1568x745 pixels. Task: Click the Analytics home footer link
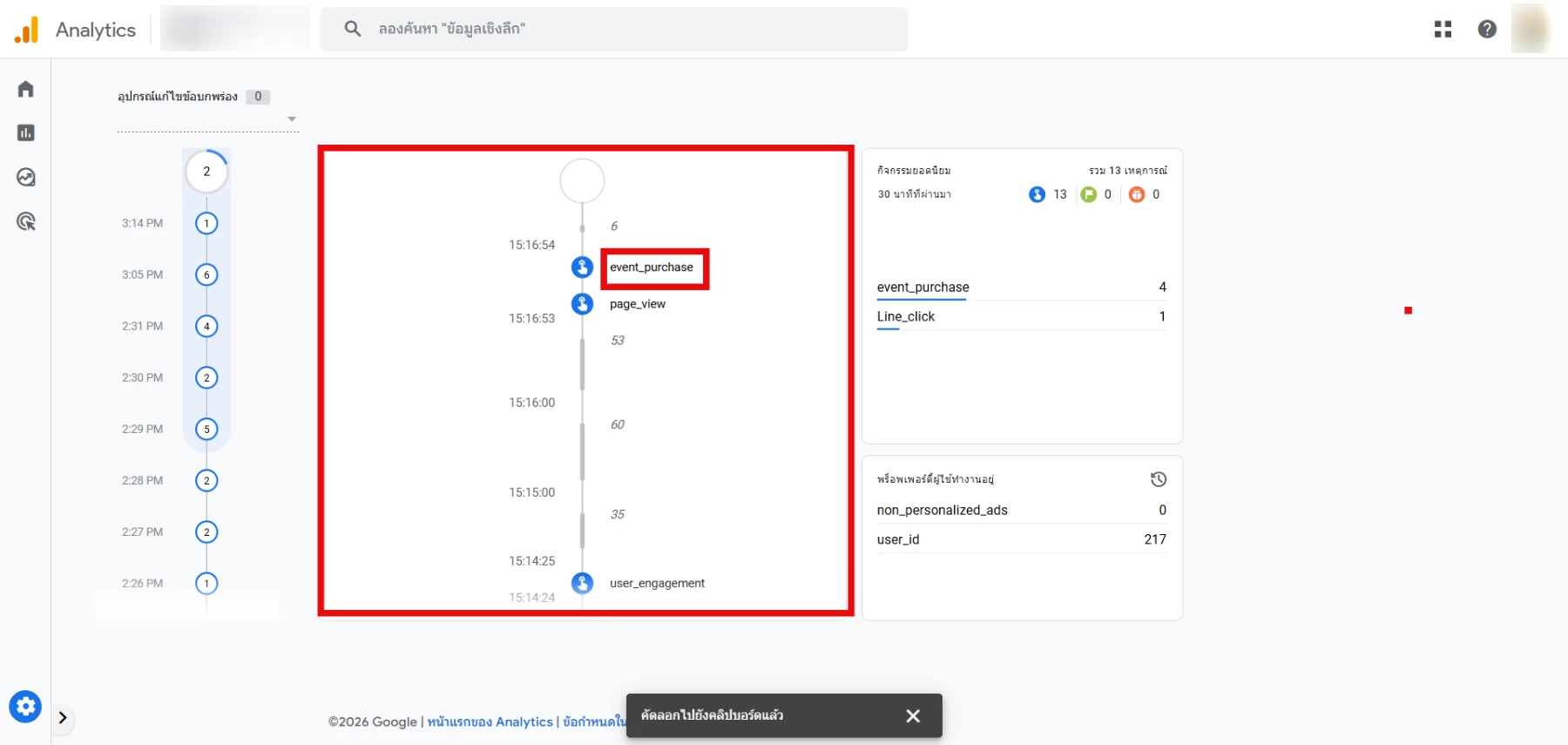(490, 721)
